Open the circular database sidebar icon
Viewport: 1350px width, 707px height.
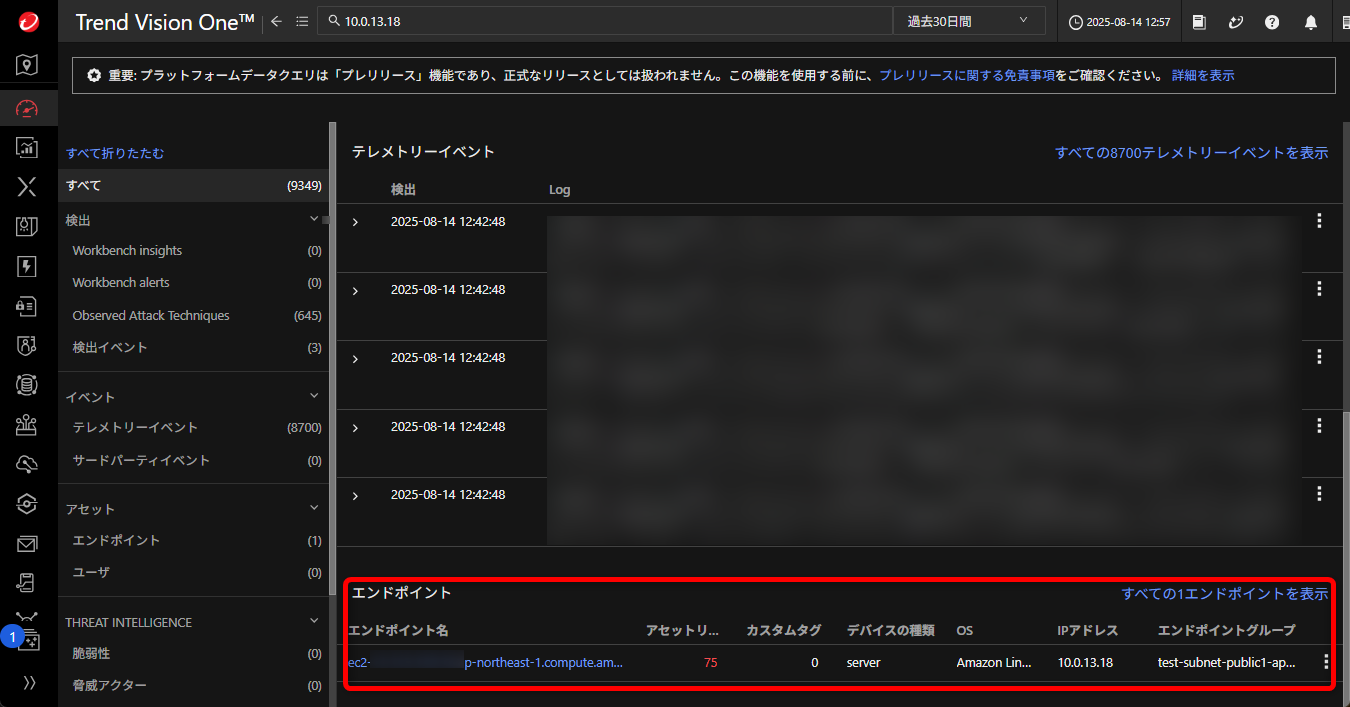point(27,385)
